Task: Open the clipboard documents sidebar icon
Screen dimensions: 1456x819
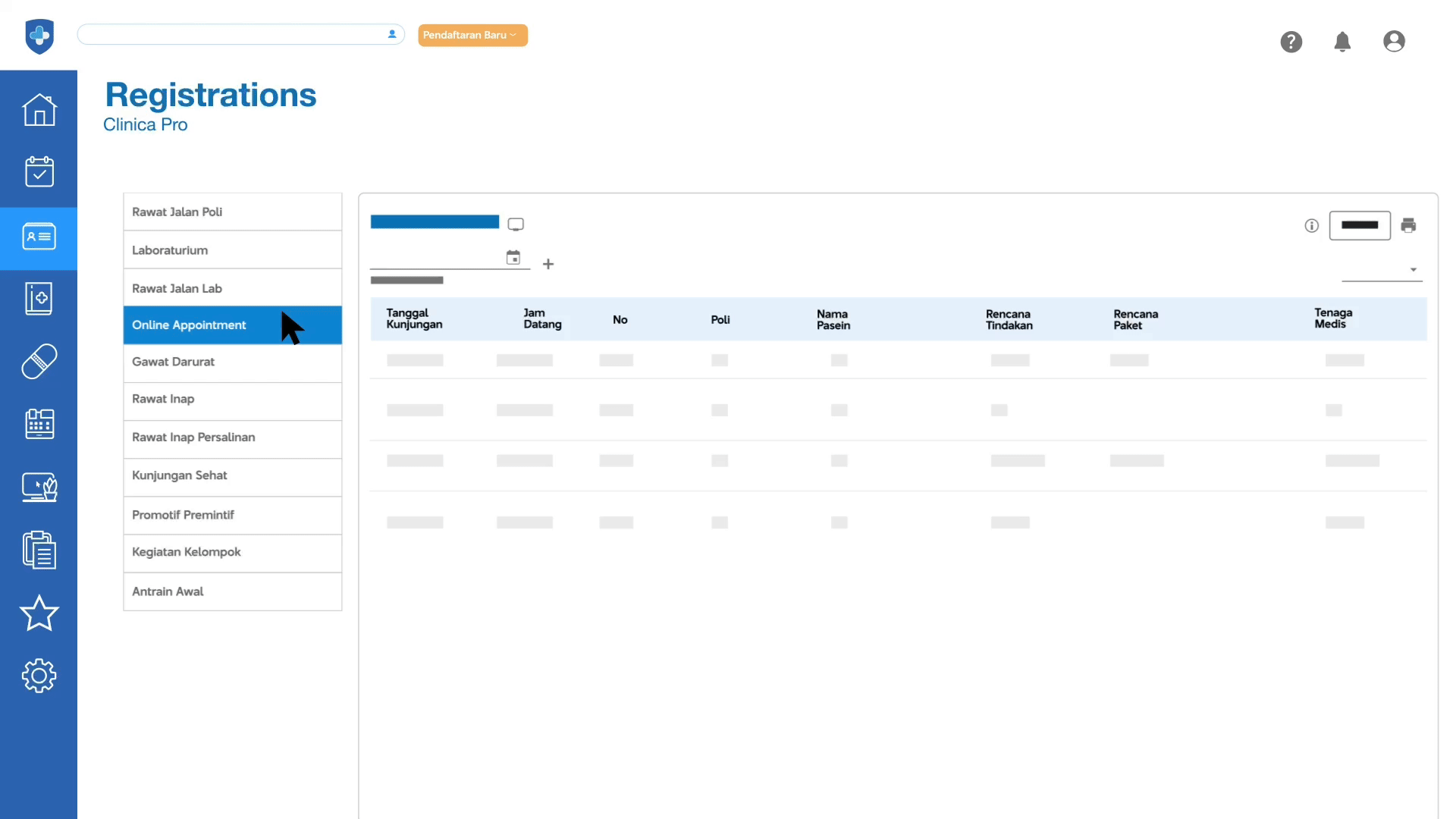Action: click(39, 550)
